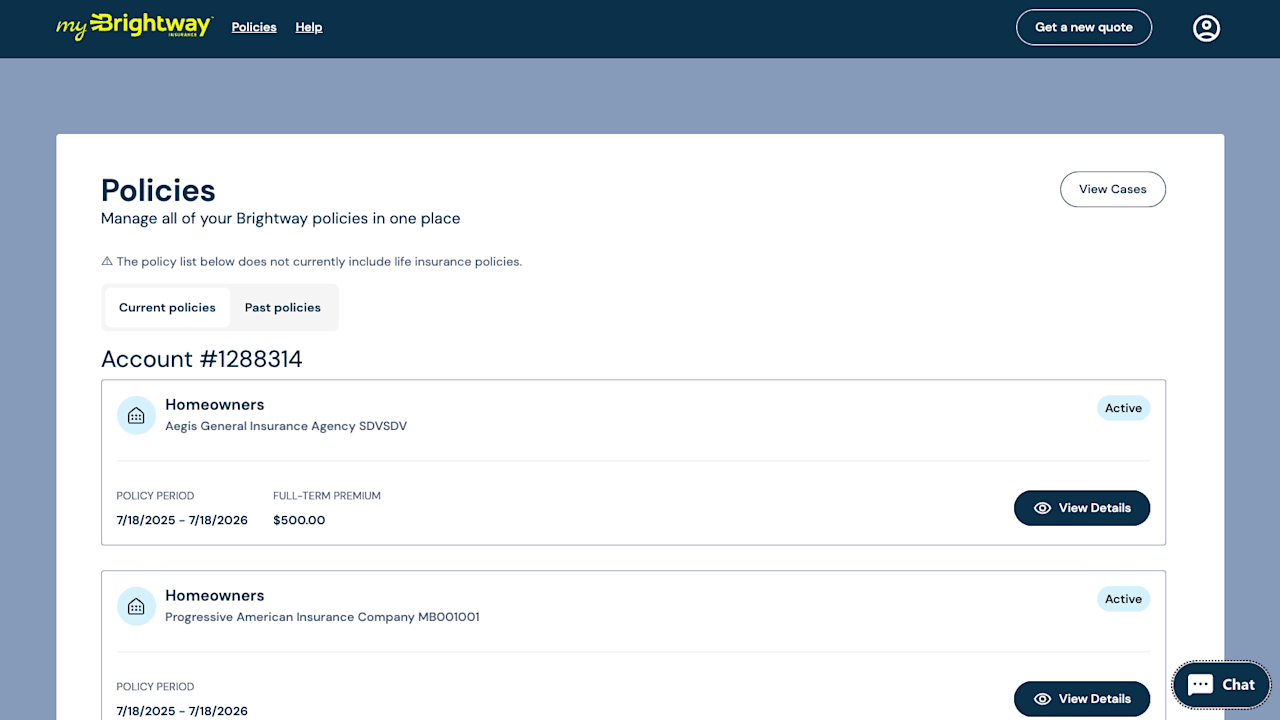
Task: Open View Cases
Action: click(1113, 189)
